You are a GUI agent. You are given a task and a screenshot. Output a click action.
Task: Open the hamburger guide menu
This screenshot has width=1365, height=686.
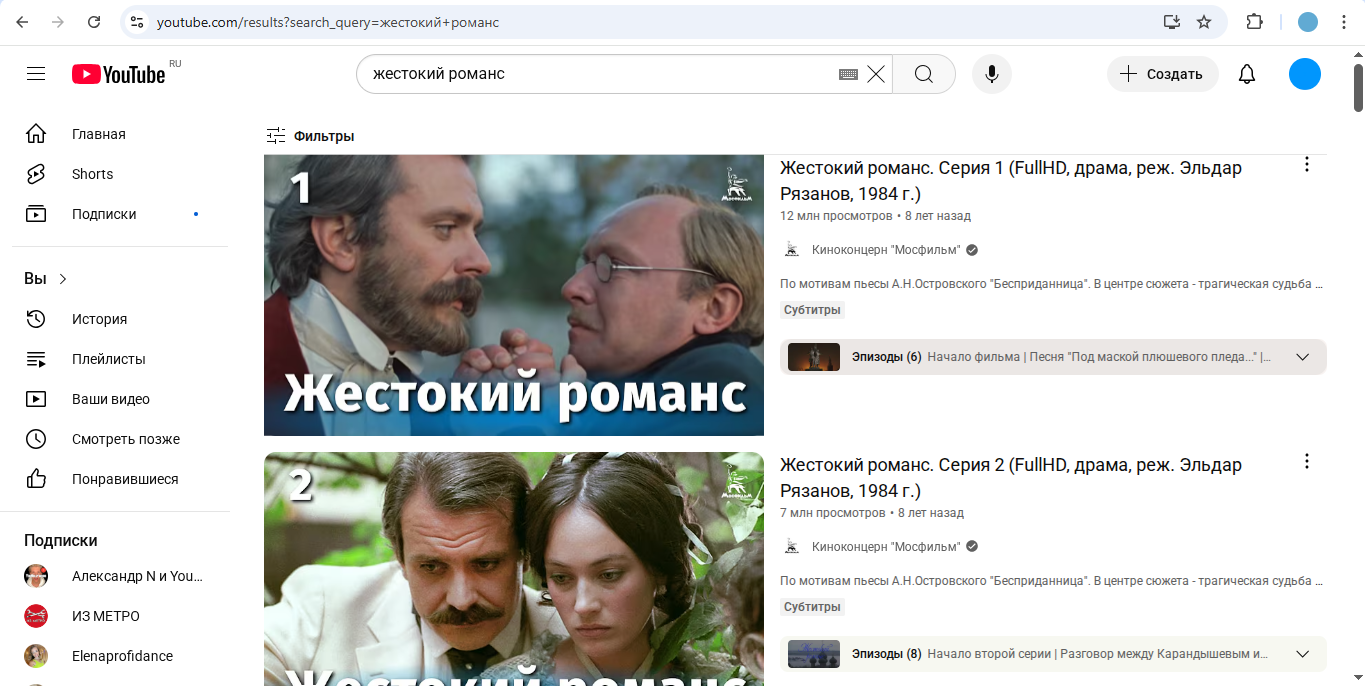36,74
